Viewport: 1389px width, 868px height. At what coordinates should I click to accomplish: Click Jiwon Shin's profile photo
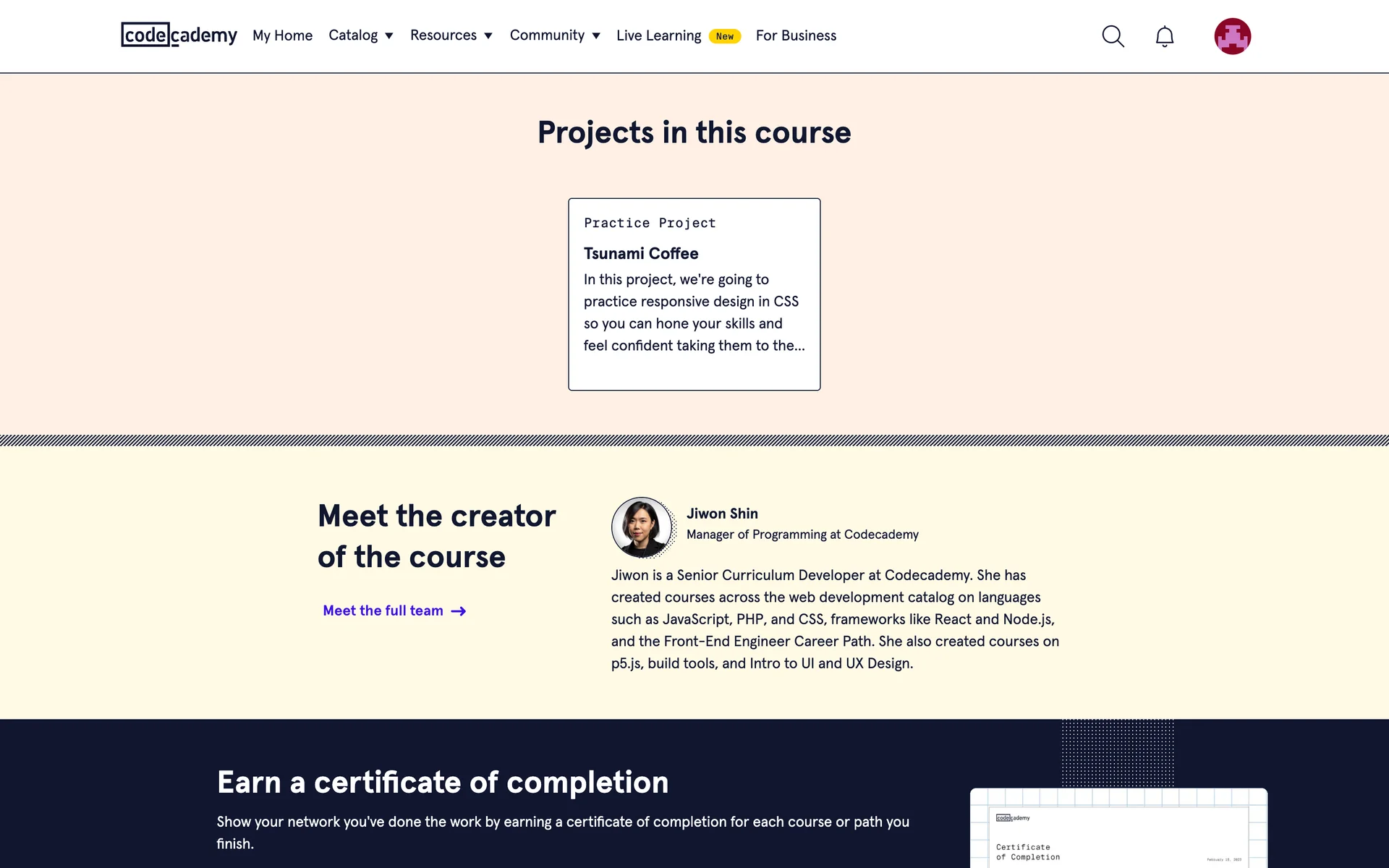point(642,527)
